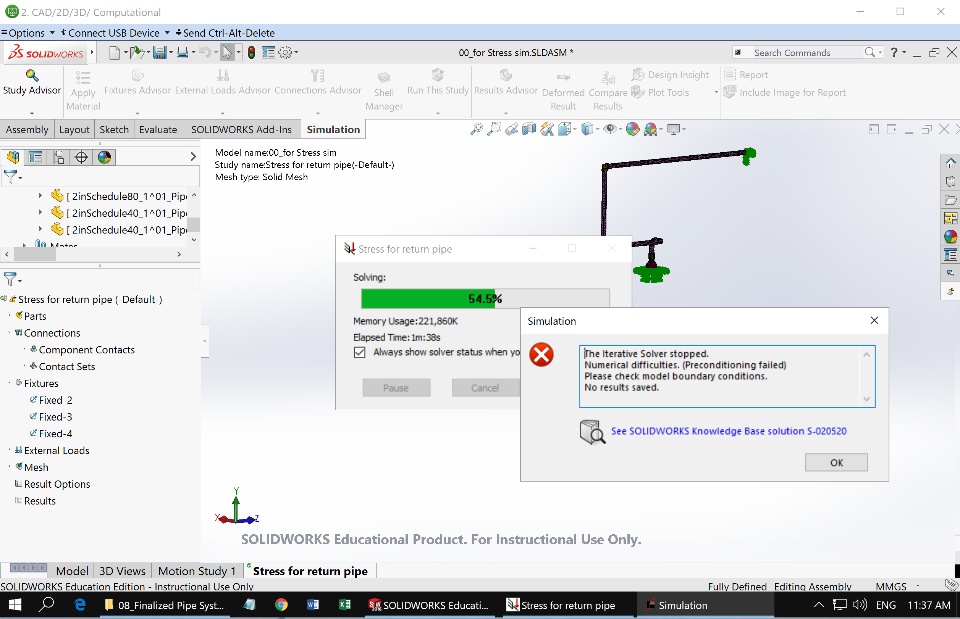The height and width of the screenshot is (619, 960).
Task: Click the error message box scrollbar
Action: coord(866,377)
